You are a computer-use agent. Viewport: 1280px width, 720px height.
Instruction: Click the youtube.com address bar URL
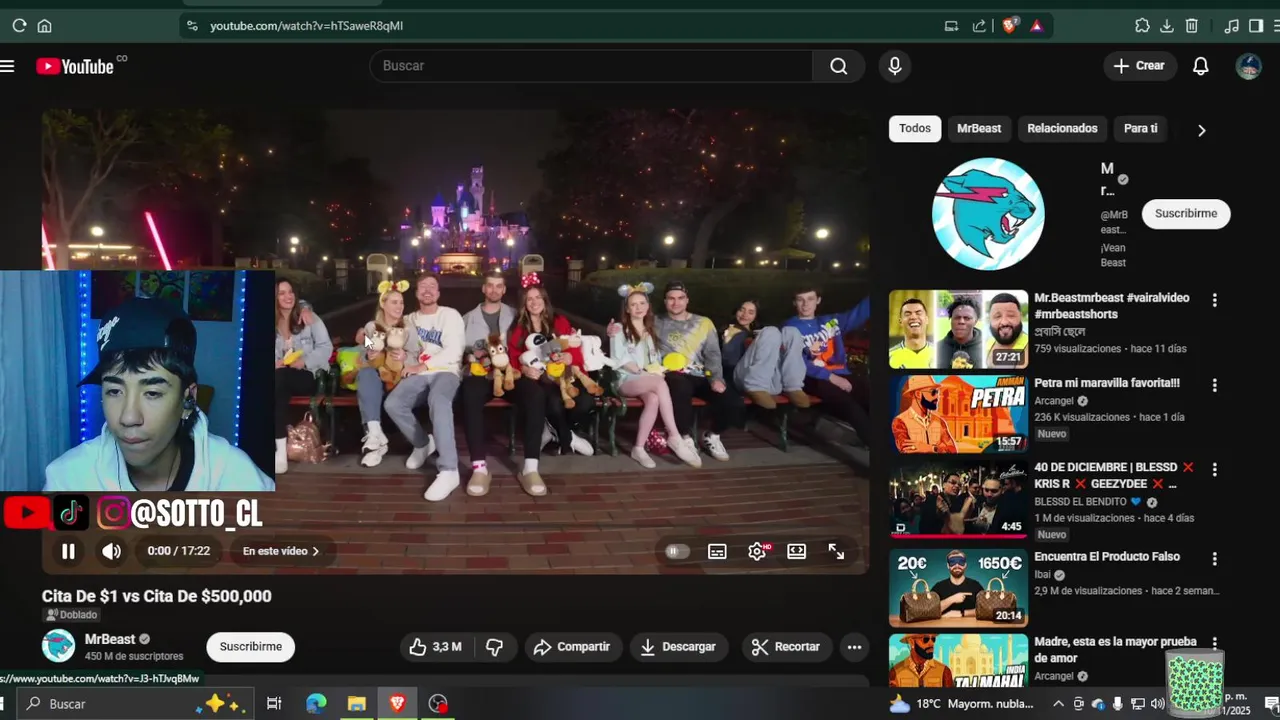coord(306,26)
